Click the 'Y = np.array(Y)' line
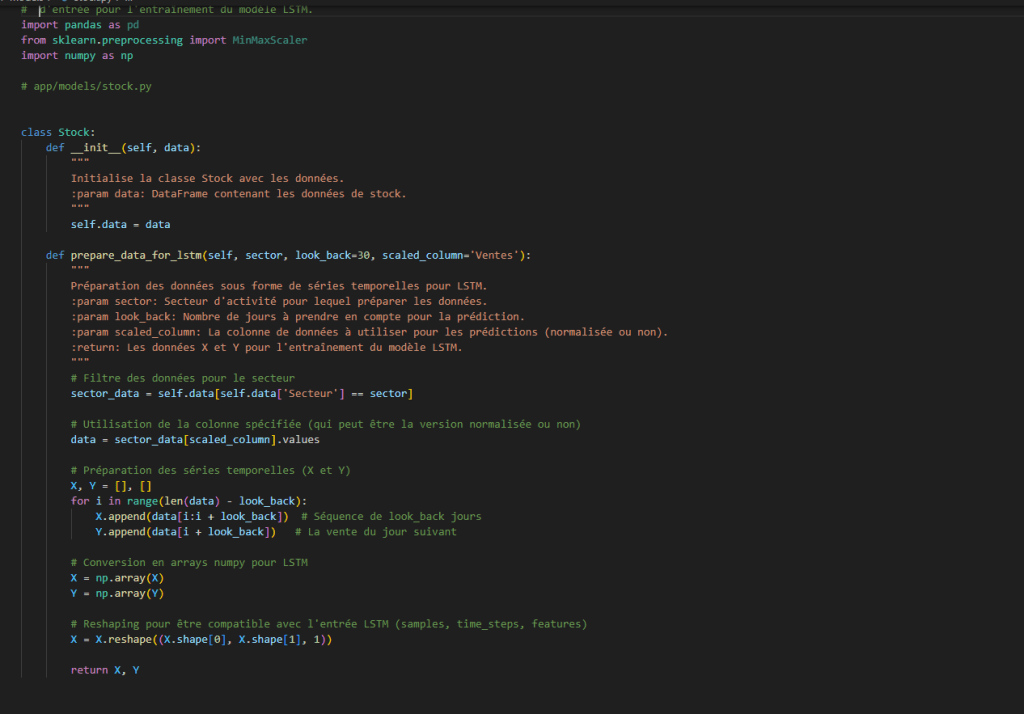The height and width of the screenshot is (714, 1024). point(117,593)
